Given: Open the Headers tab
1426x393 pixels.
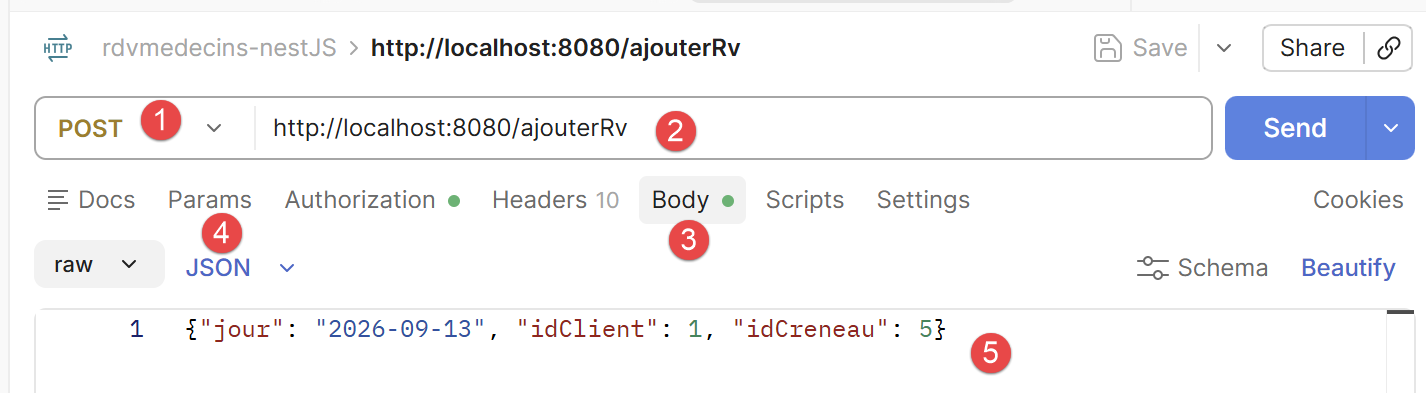Looking at the screenshot, I should tap(555, 200).
